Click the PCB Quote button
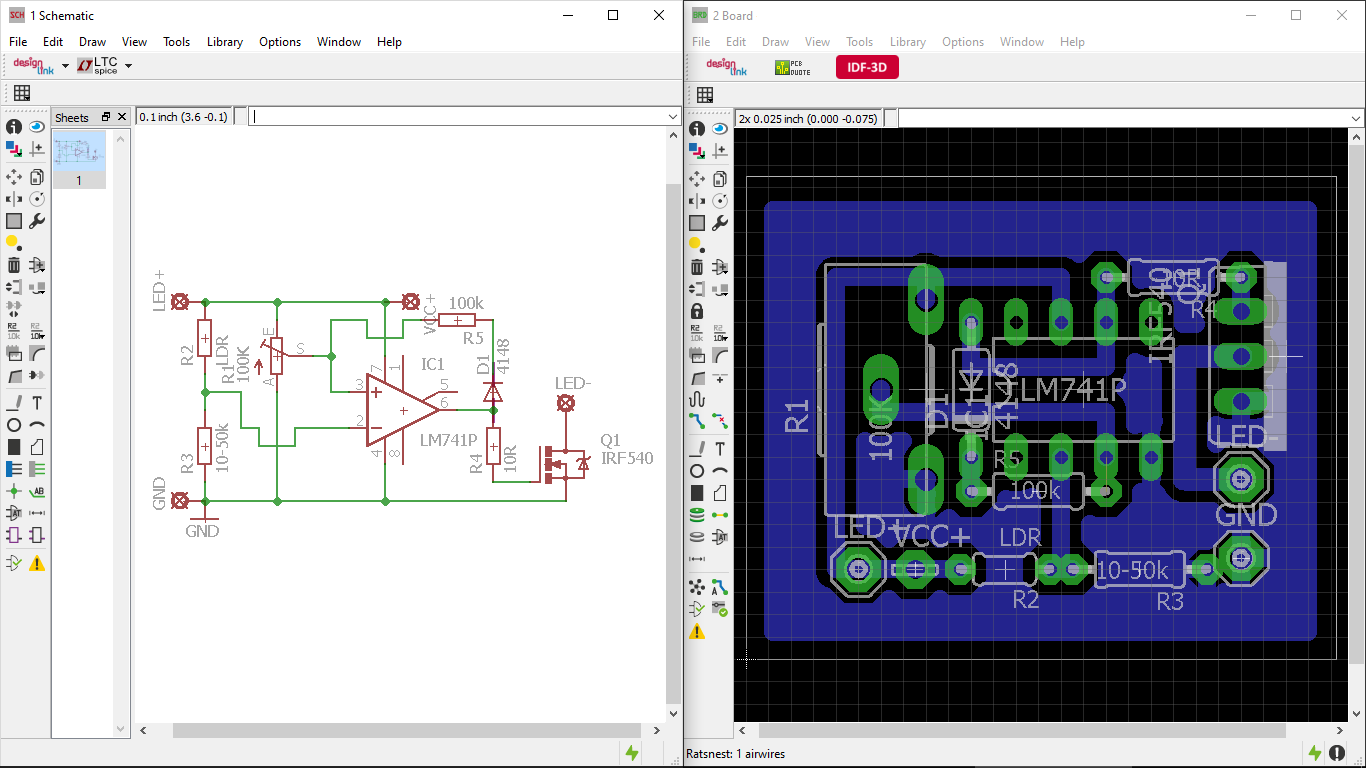 pos(793,67)
